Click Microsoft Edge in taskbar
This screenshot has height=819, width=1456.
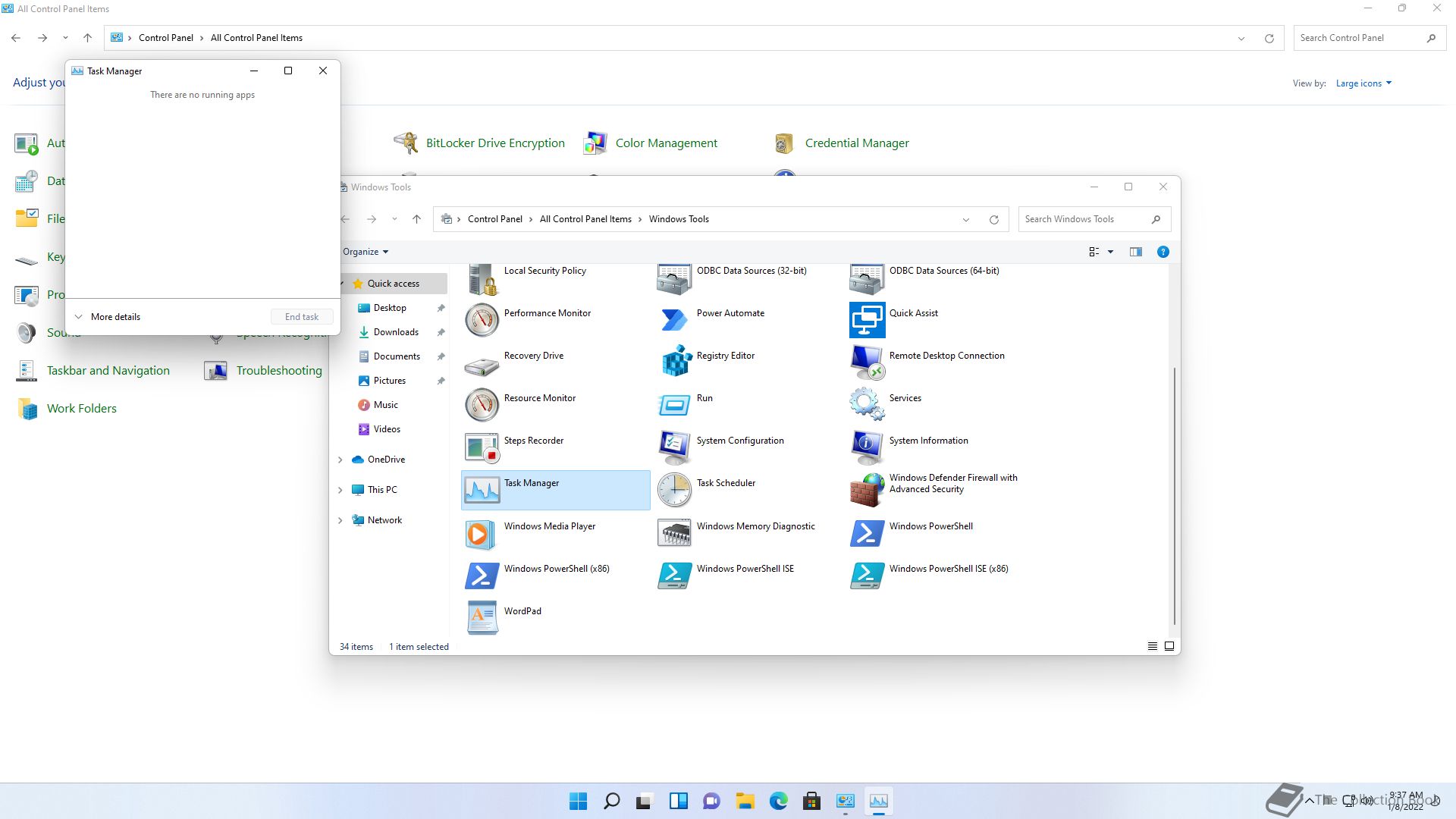(x=778, y=802)
